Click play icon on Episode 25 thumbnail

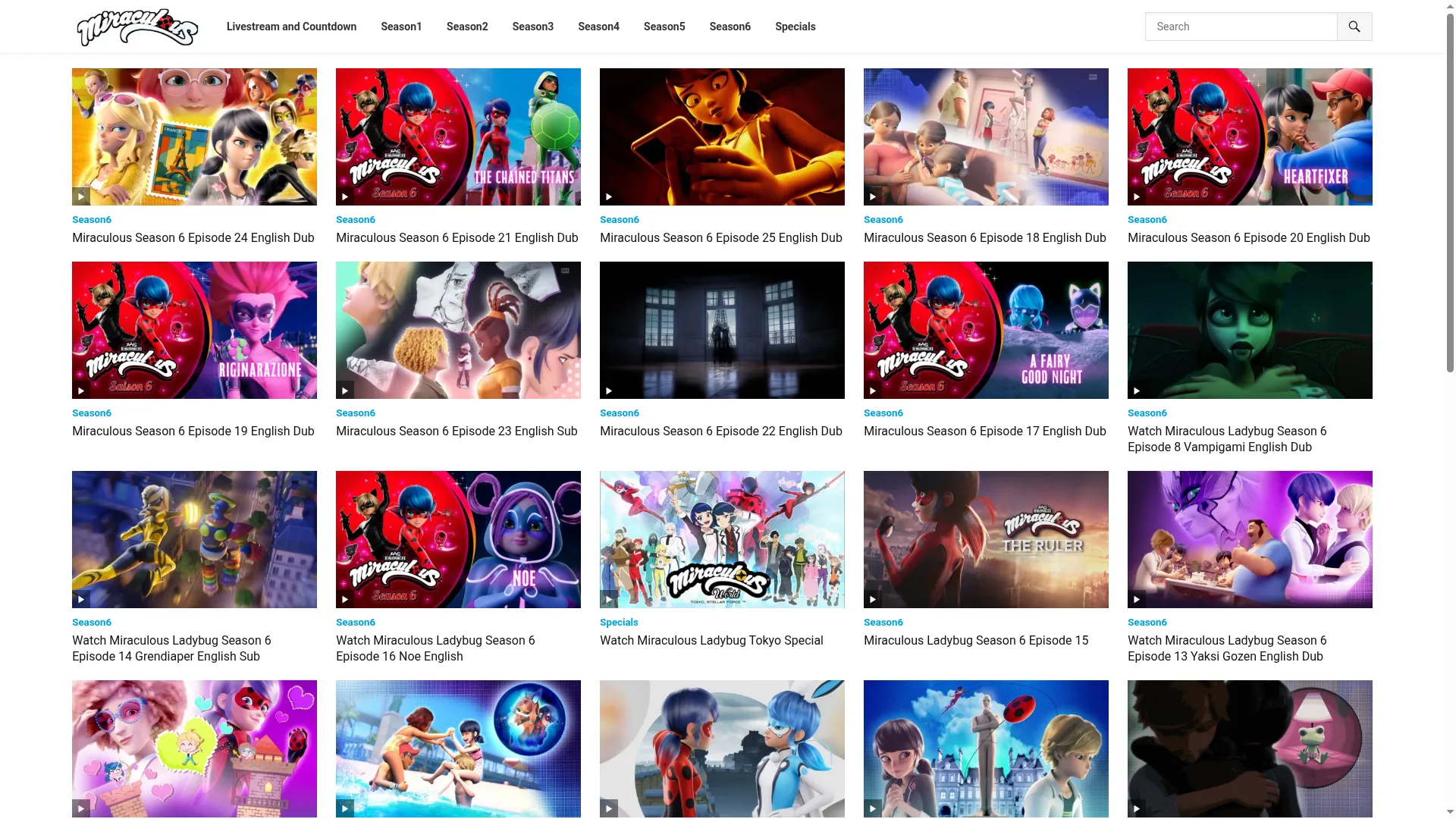click(x=609, y=196)
